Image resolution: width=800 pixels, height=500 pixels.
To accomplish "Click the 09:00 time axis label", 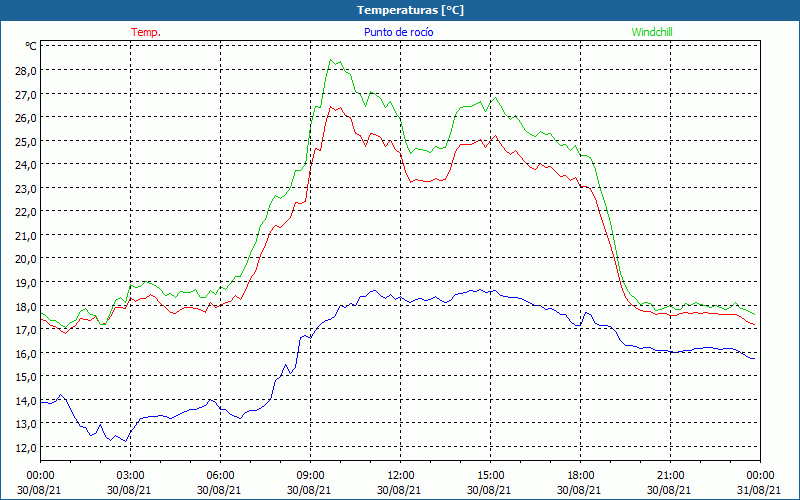I will point(310,476).
